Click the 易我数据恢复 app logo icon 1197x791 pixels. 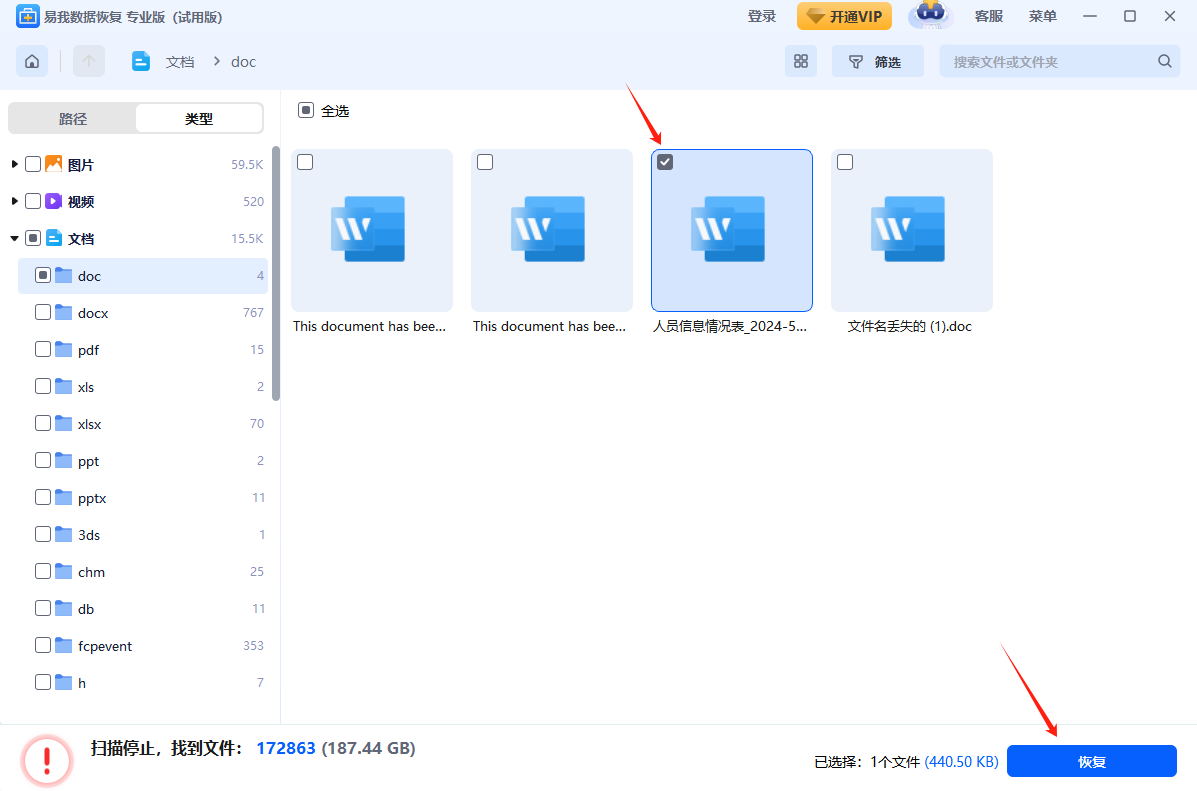[x=27, y=17]
